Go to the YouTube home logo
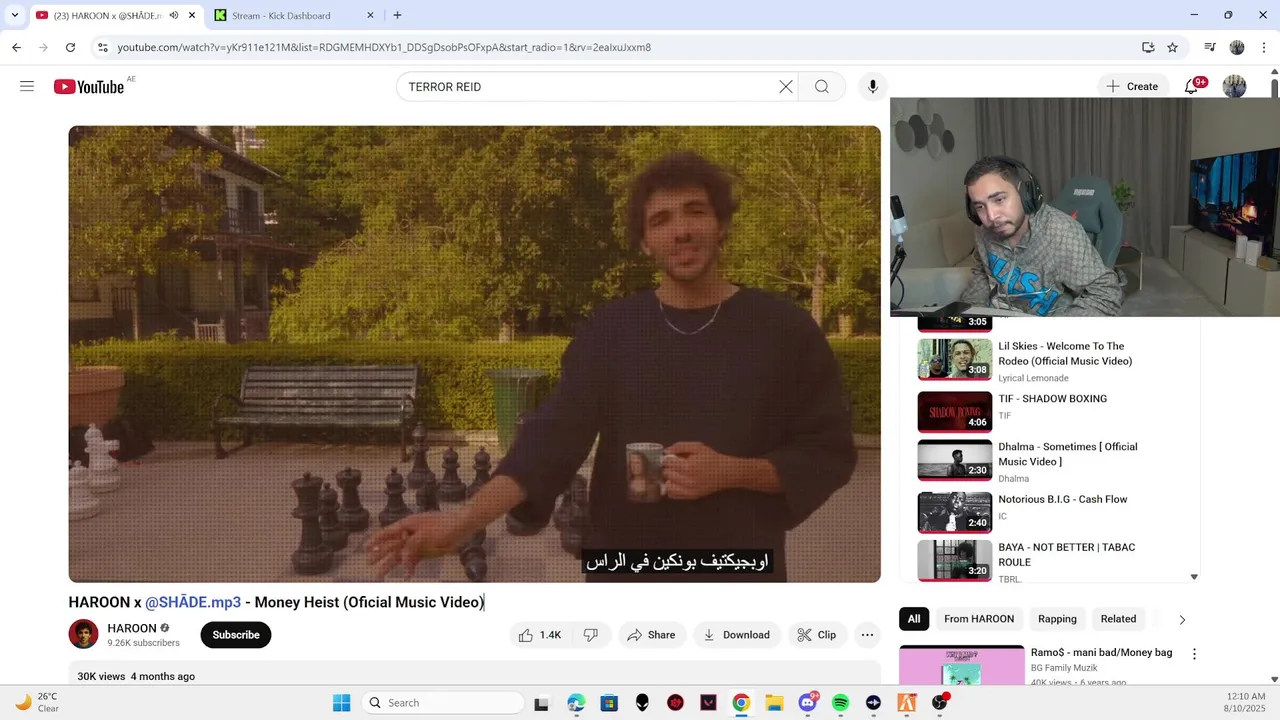Screen dimensions: 1280x720 point(89,87)
